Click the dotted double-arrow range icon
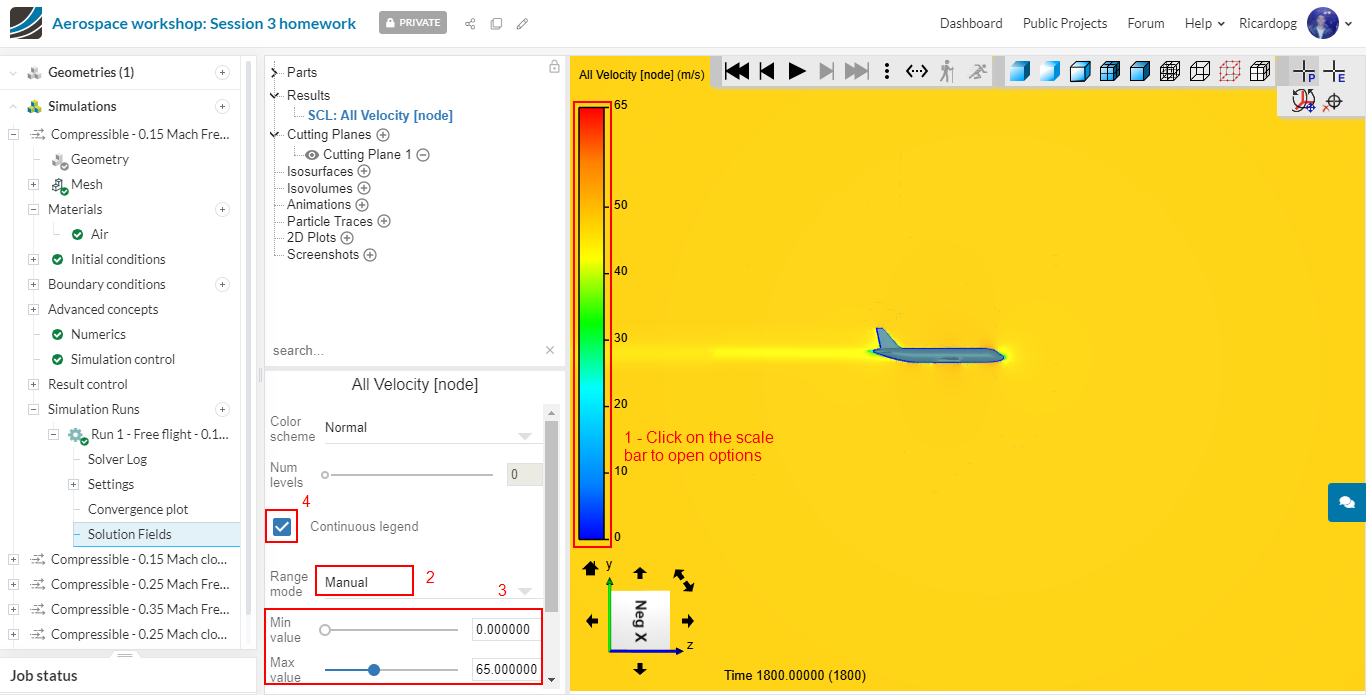 click(917, 71)
